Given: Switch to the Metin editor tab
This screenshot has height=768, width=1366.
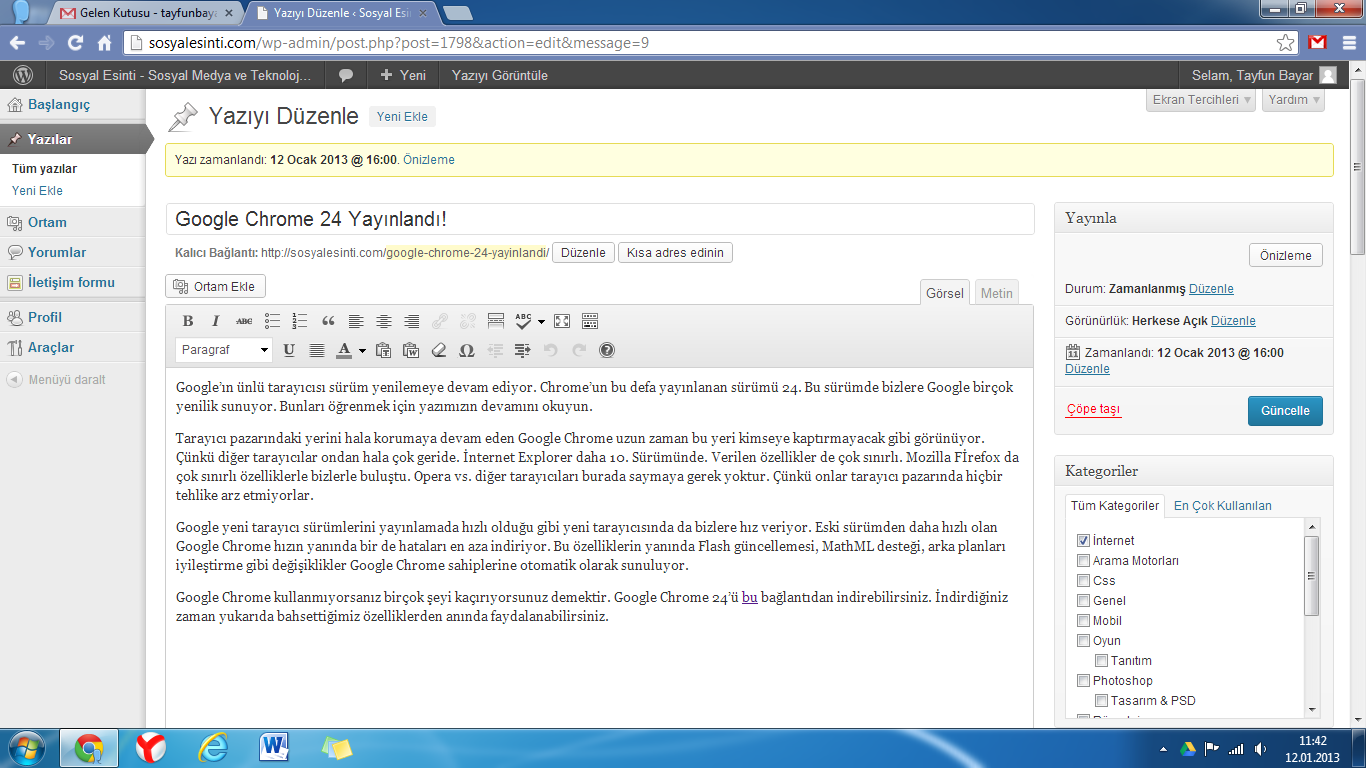Looking at the screenshot, I should pos(996,293).
